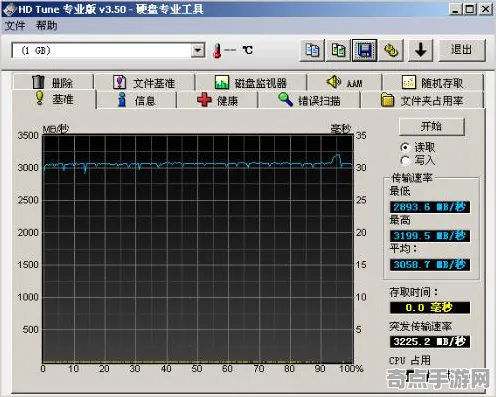
Task: Click the 退出 exit button
Action: 462,50
